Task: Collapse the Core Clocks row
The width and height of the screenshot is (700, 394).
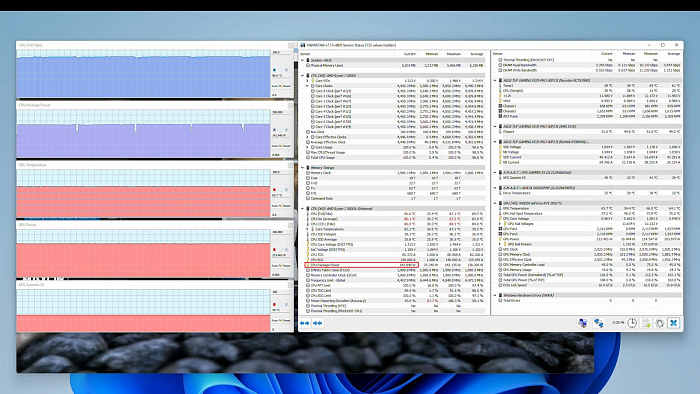Action: tap(308, 86)
